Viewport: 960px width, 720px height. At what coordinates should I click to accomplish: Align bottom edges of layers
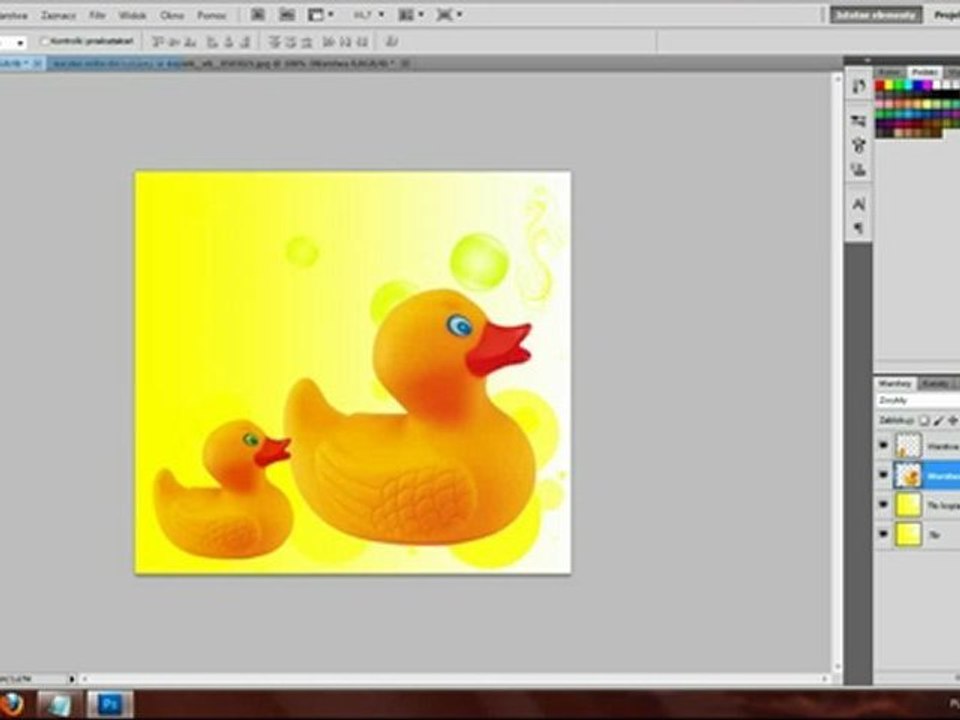point(190,42)
